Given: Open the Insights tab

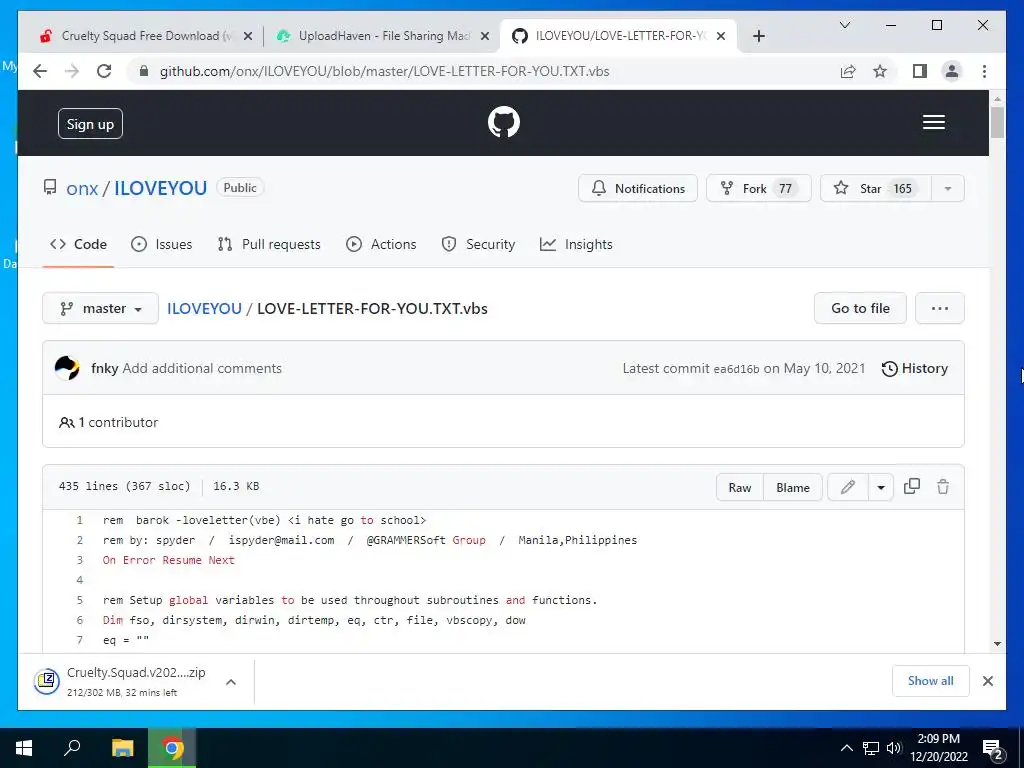Looking at the screenshot, I should [x=576, y=244].
